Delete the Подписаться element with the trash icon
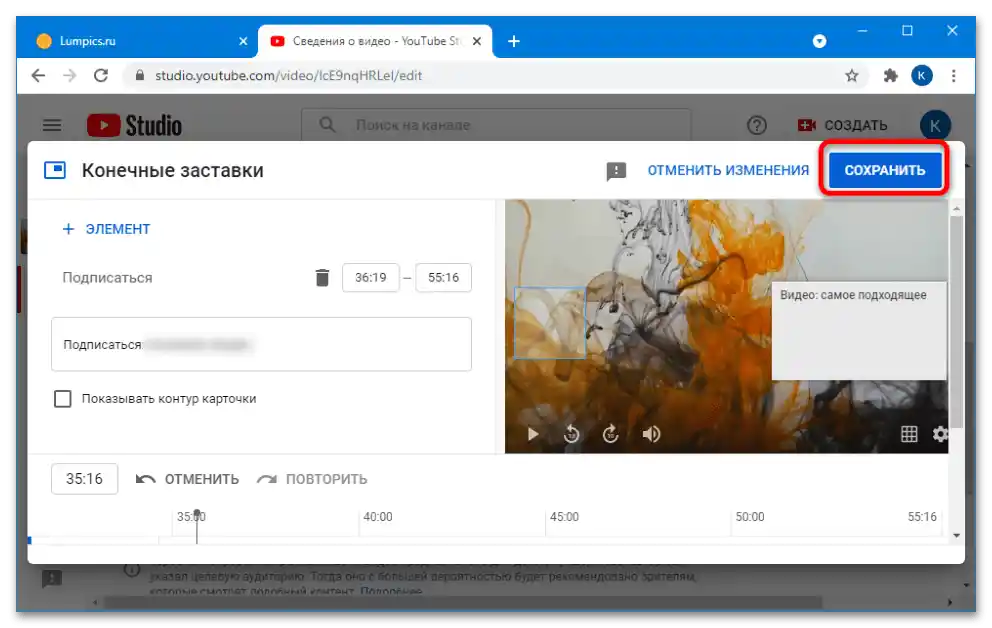Screen dimensions: 992x628 (x=322, y=277)
